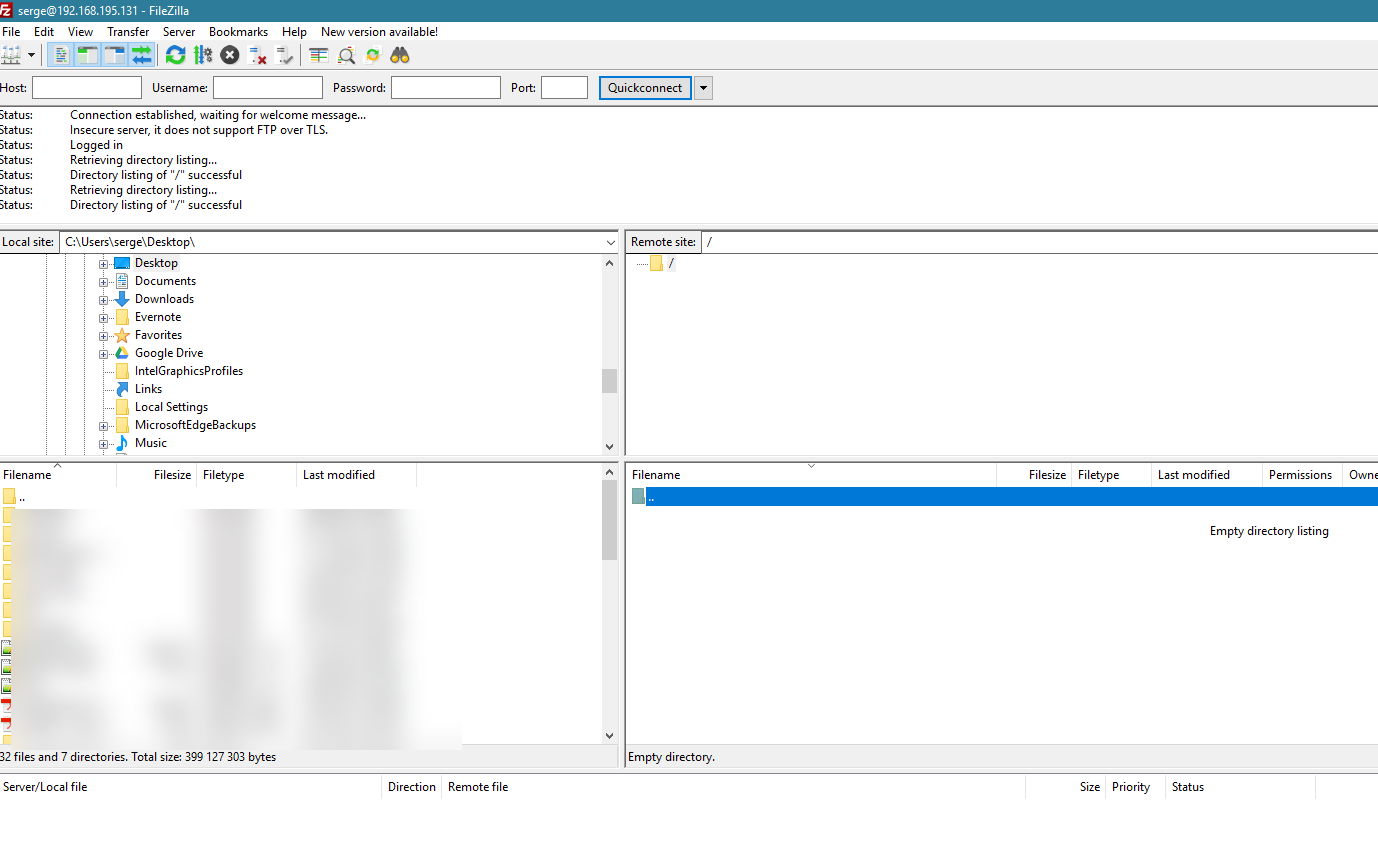Click the Port input field

pos(564,88)
